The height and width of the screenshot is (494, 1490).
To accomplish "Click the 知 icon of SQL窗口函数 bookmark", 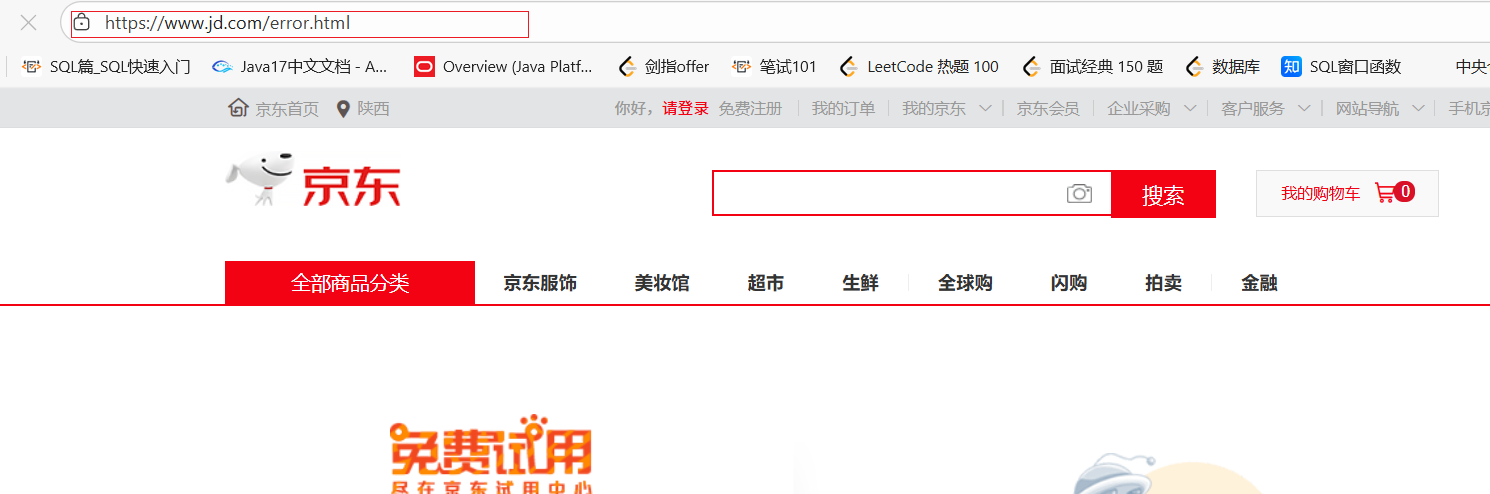I will point(1291,67).
